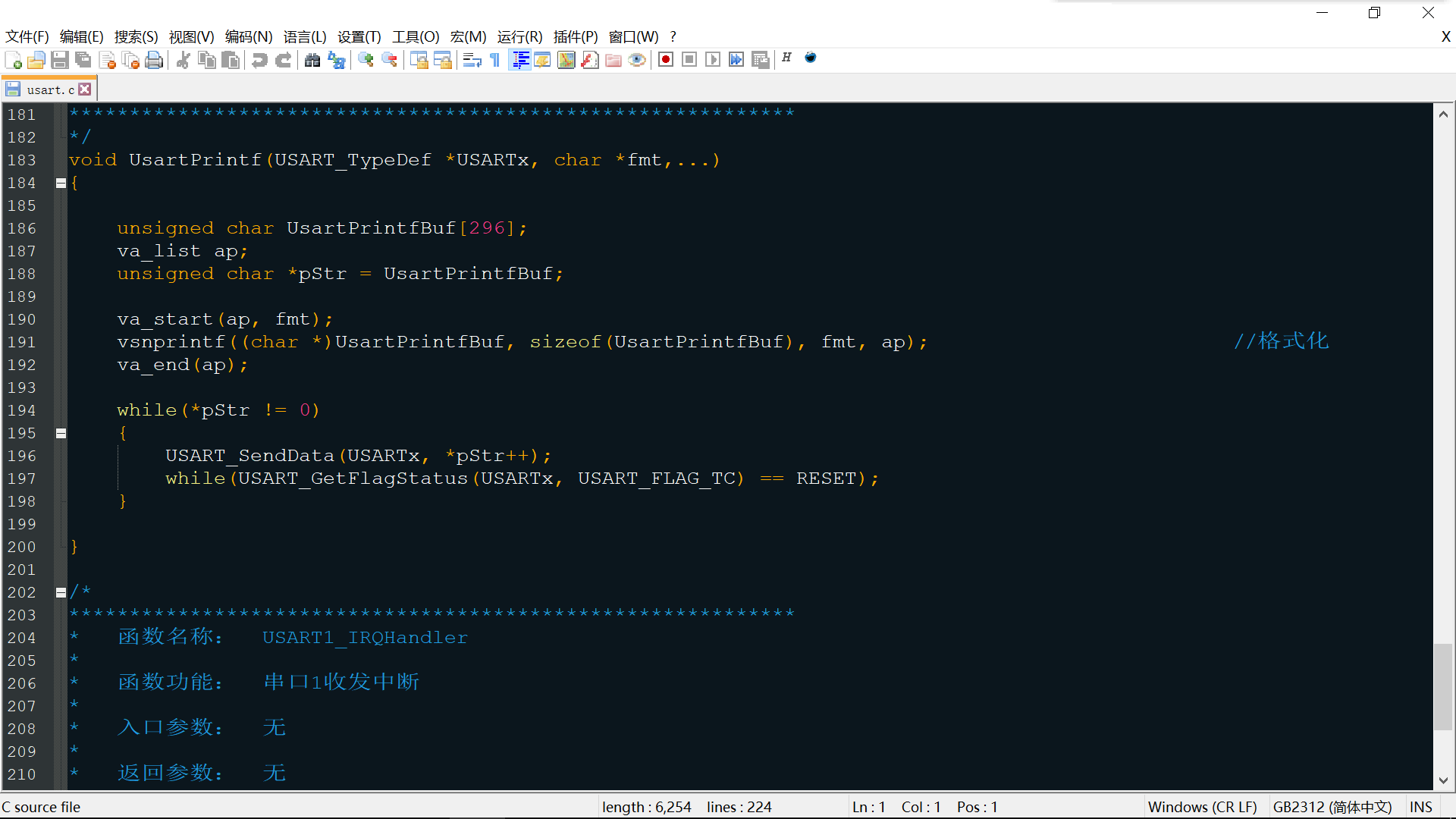Screen dimensions: 1456x819
Task: Click the Find binoculars icon
Action: pos(312,60)
